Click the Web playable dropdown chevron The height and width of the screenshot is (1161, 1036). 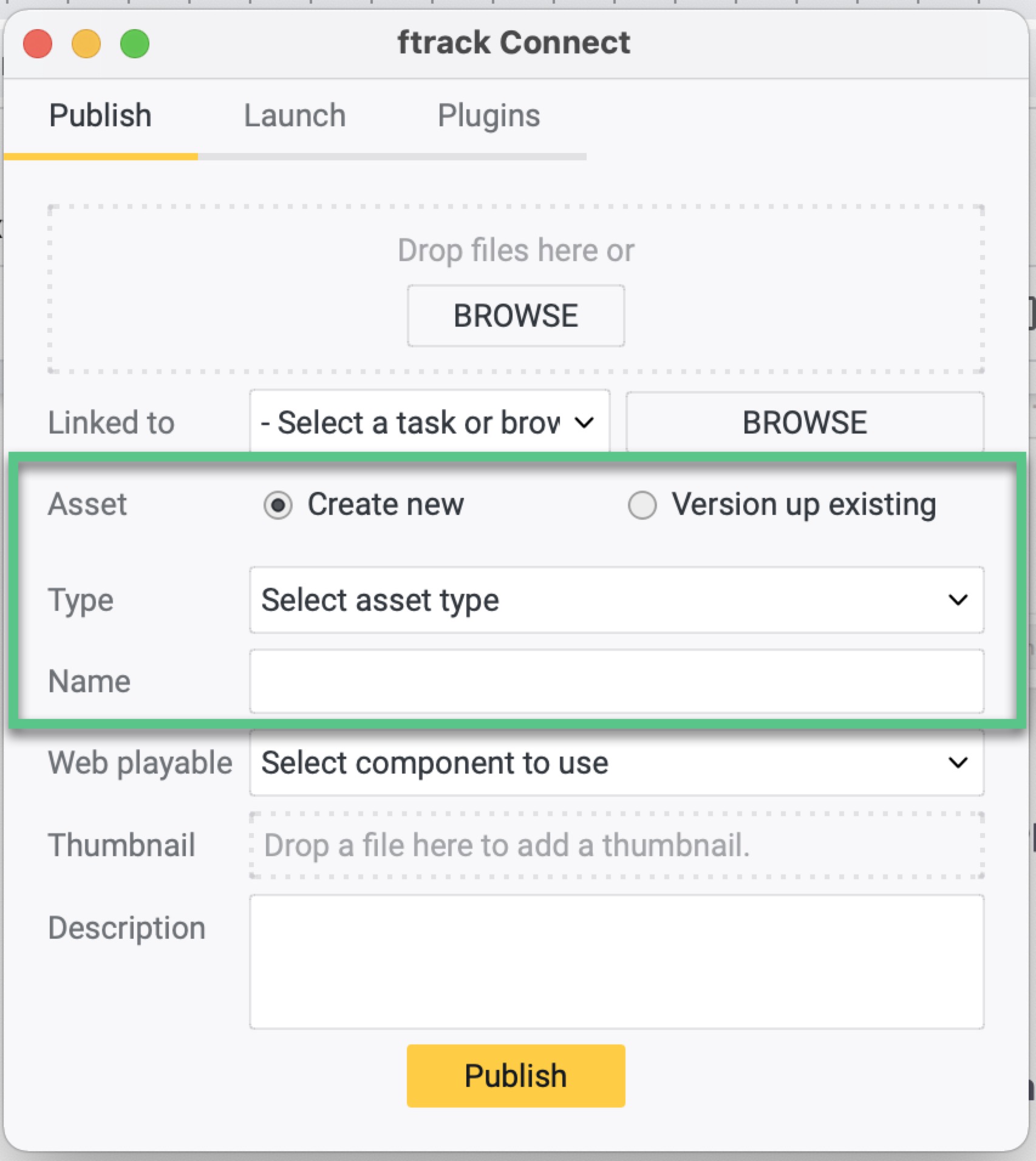click(x=958, y=763)
